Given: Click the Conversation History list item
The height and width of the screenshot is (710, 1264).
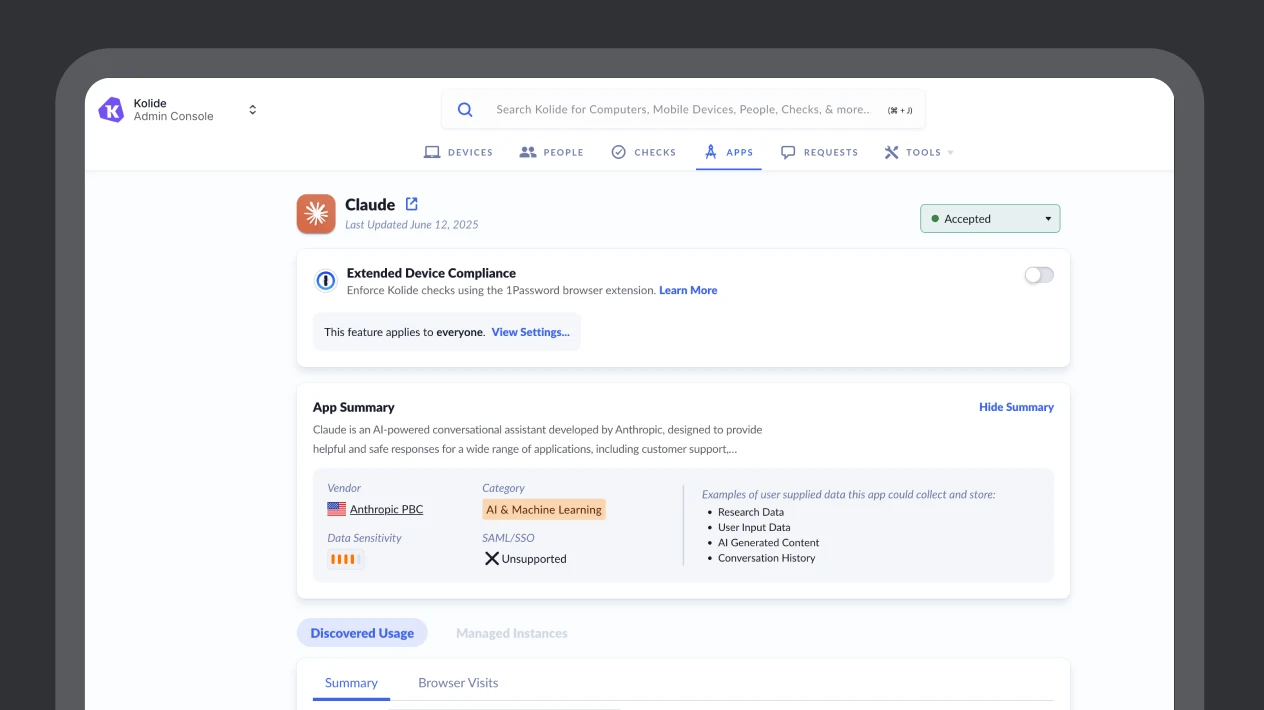Looking at the screenshot, I should (767, 558).
